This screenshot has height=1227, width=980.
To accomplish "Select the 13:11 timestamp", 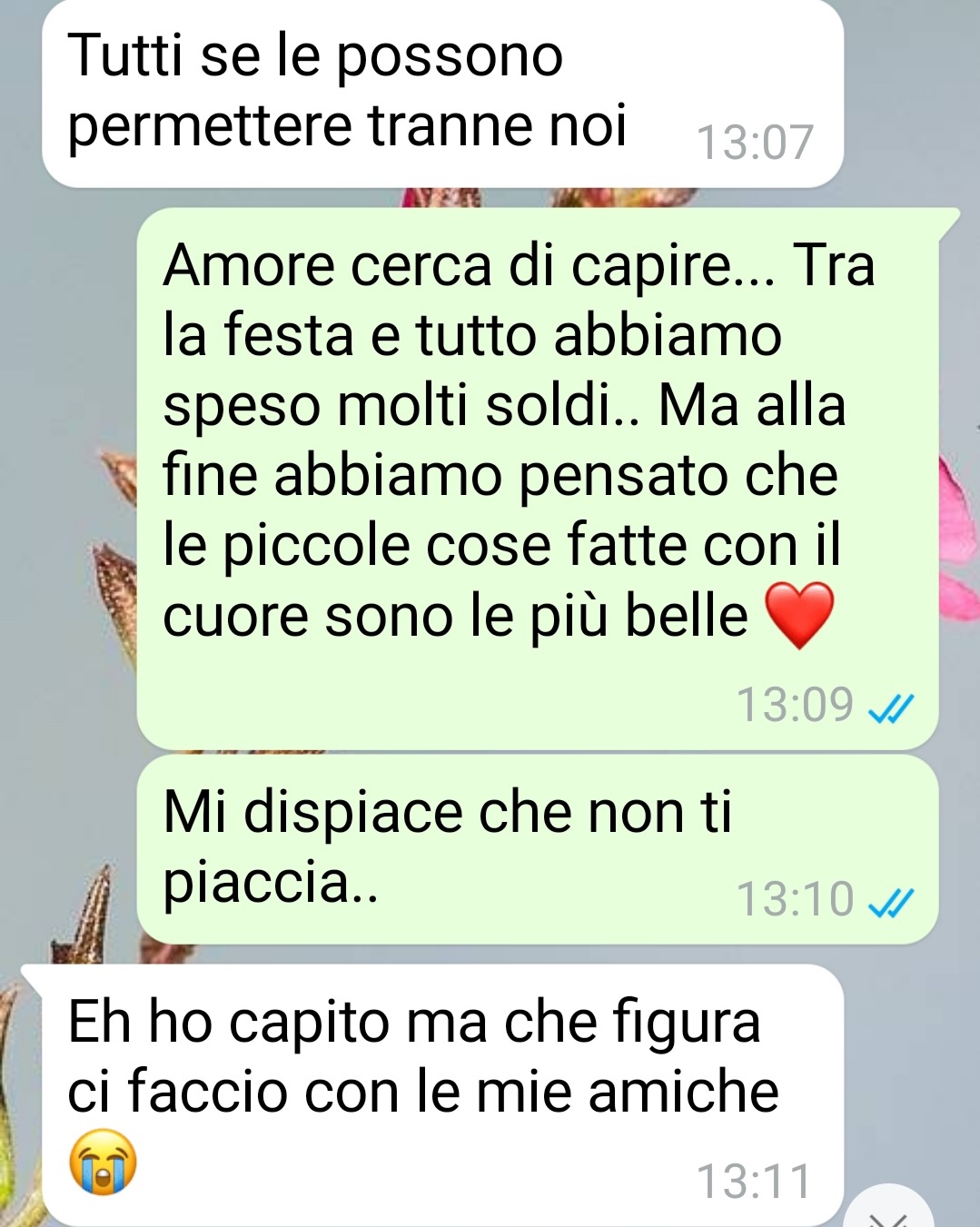I will 754,1182.
